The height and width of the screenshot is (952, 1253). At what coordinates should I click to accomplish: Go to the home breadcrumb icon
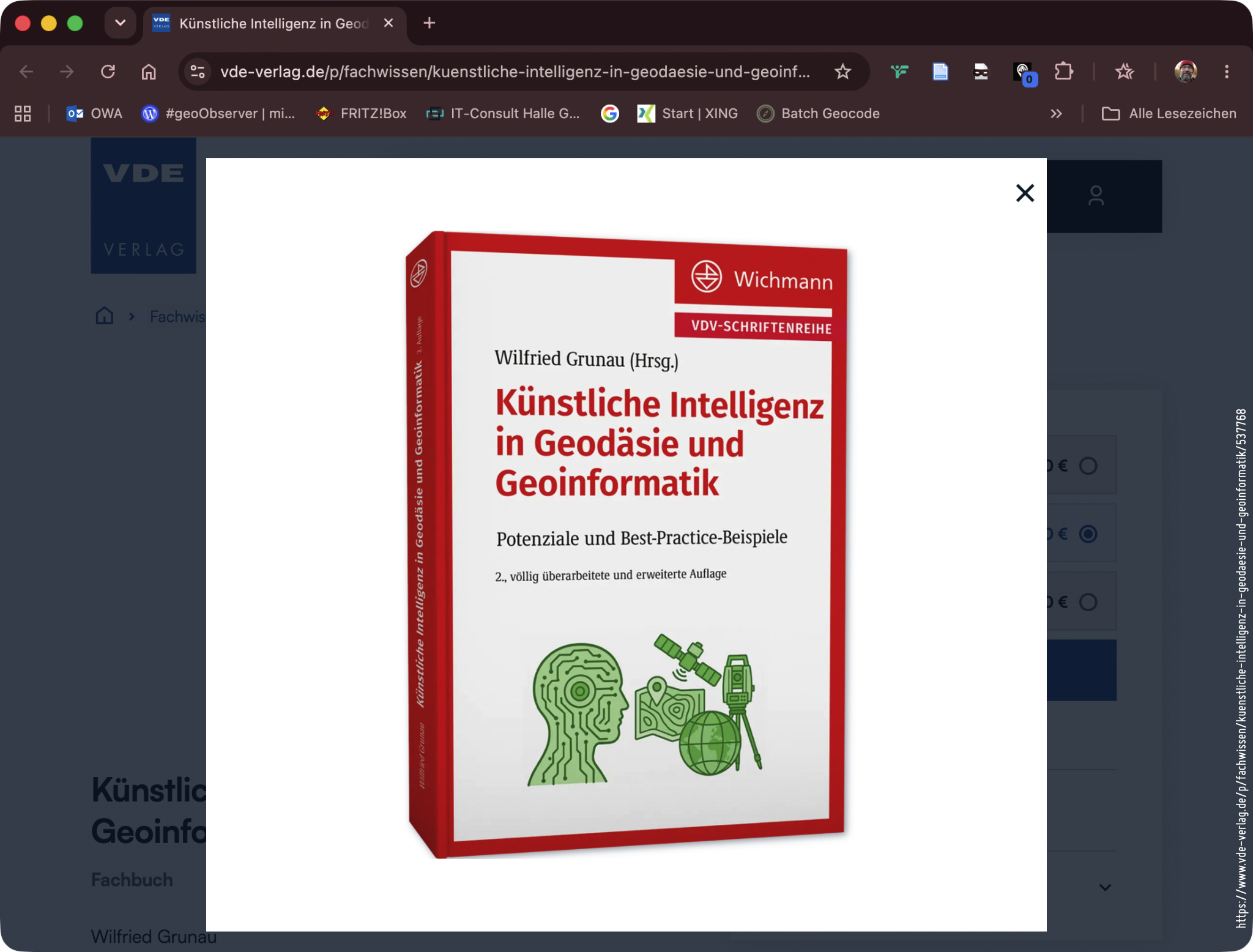click(x=105, y=316)
